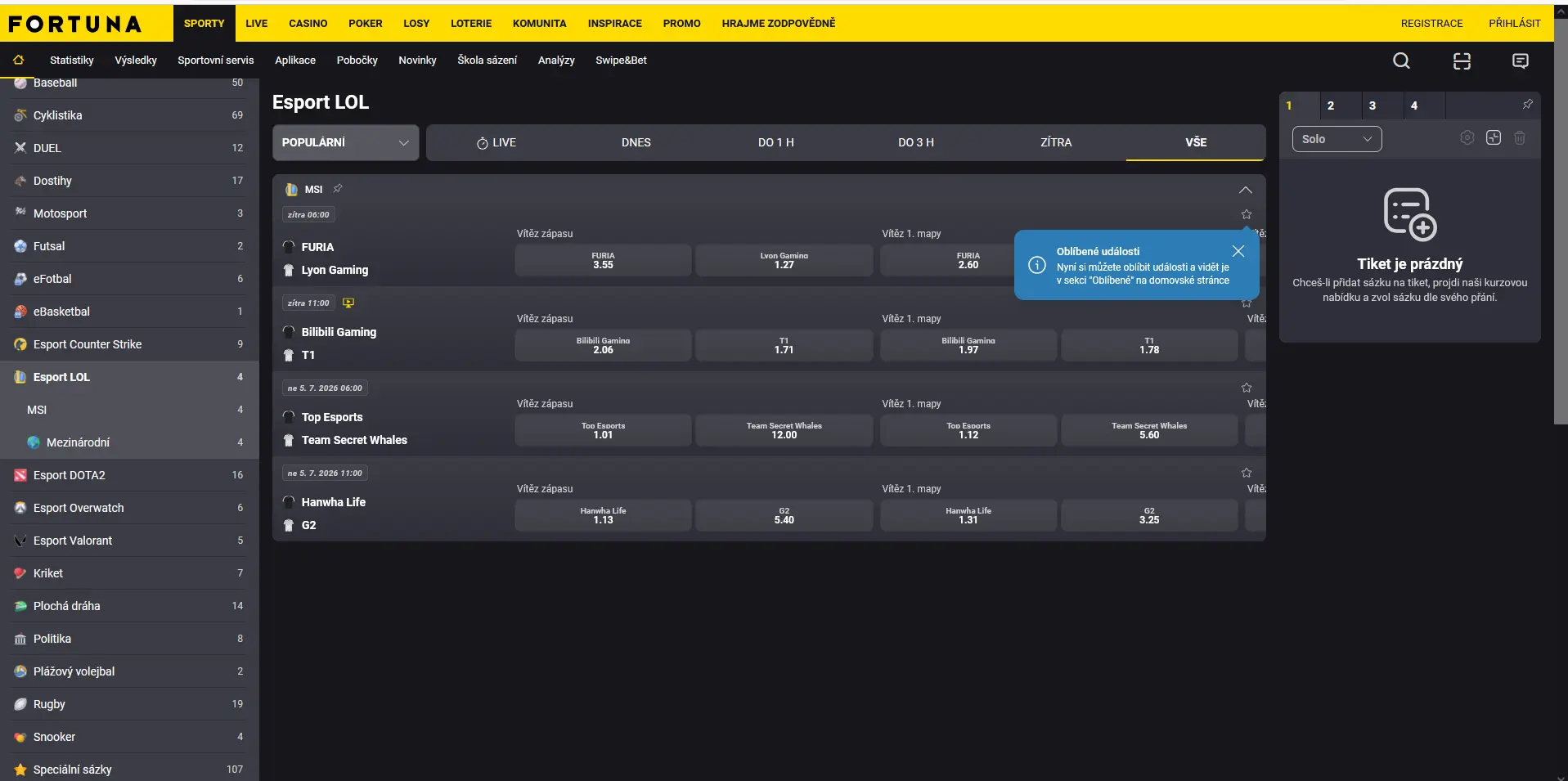Open the CASINO top menu item
1568x781 pixels.
click(308, 24)
